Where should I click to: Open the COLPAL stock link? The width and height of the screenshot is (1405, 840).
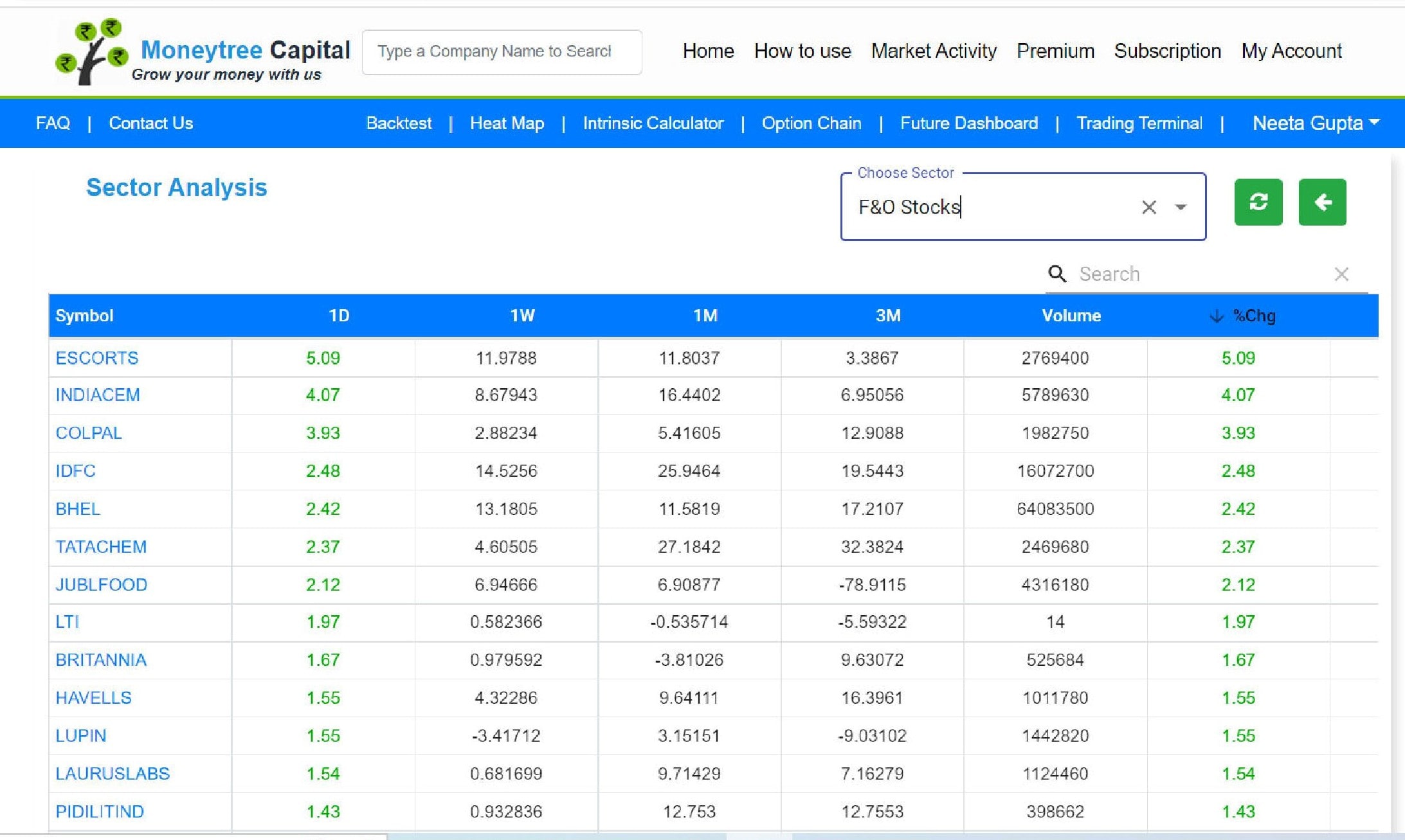[88, 433]
